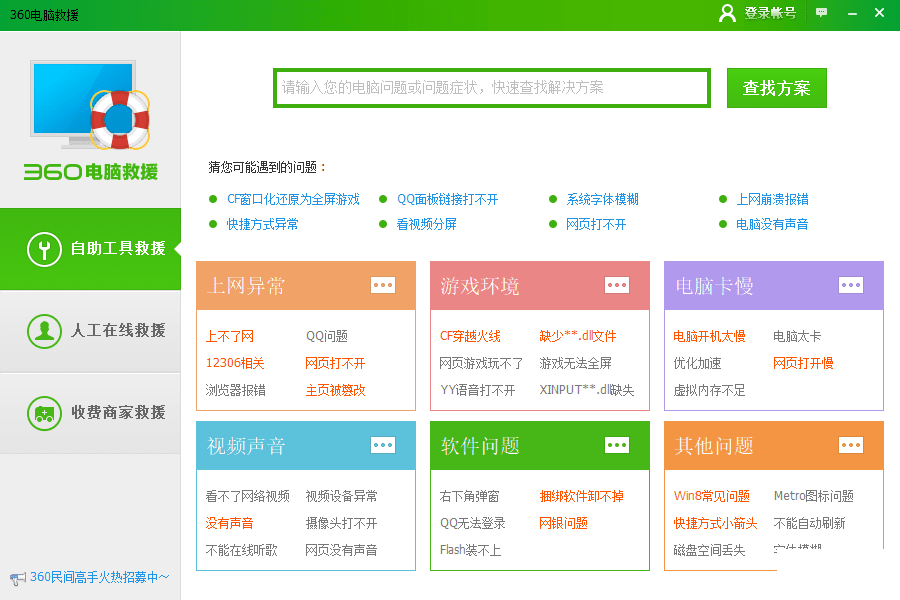Click the 主页被篡改 link
The width and height of the screenshot is (900, 600).
coord(335,390)
